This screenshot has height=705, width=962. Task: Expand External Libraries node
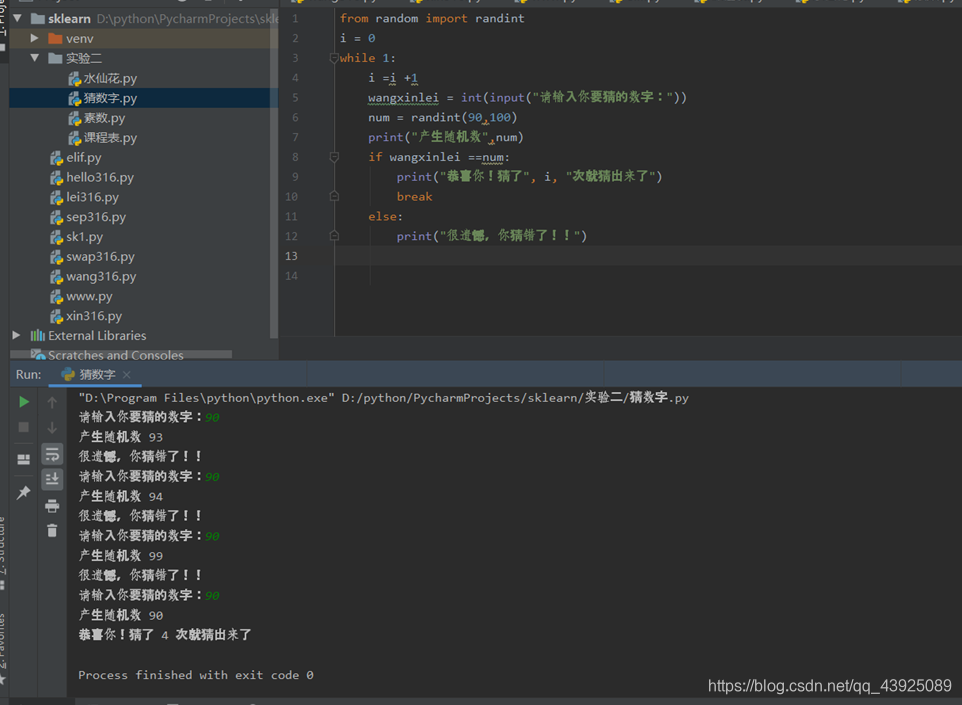17,335
